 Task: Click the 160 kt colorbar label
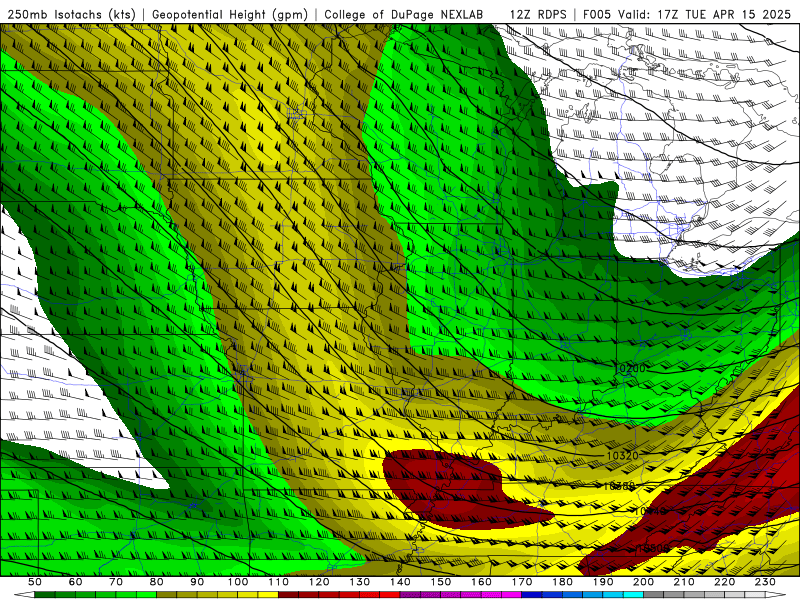tap(481, 582)
